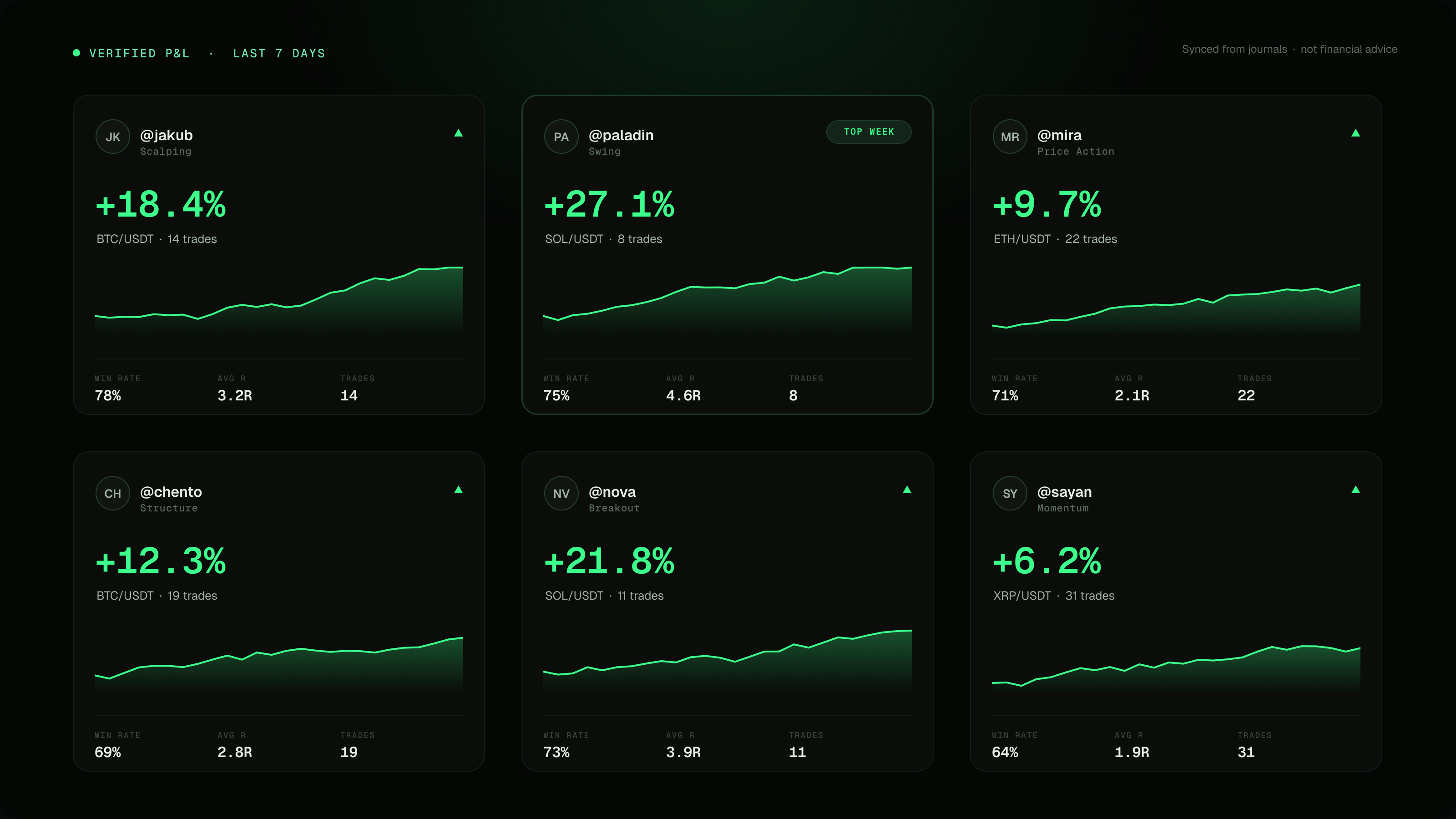Click the CH avatar on chento's card
Image resolution: width=1456 pixels, height=819 pixels.
pyautogui.click(x=112, y=493)
